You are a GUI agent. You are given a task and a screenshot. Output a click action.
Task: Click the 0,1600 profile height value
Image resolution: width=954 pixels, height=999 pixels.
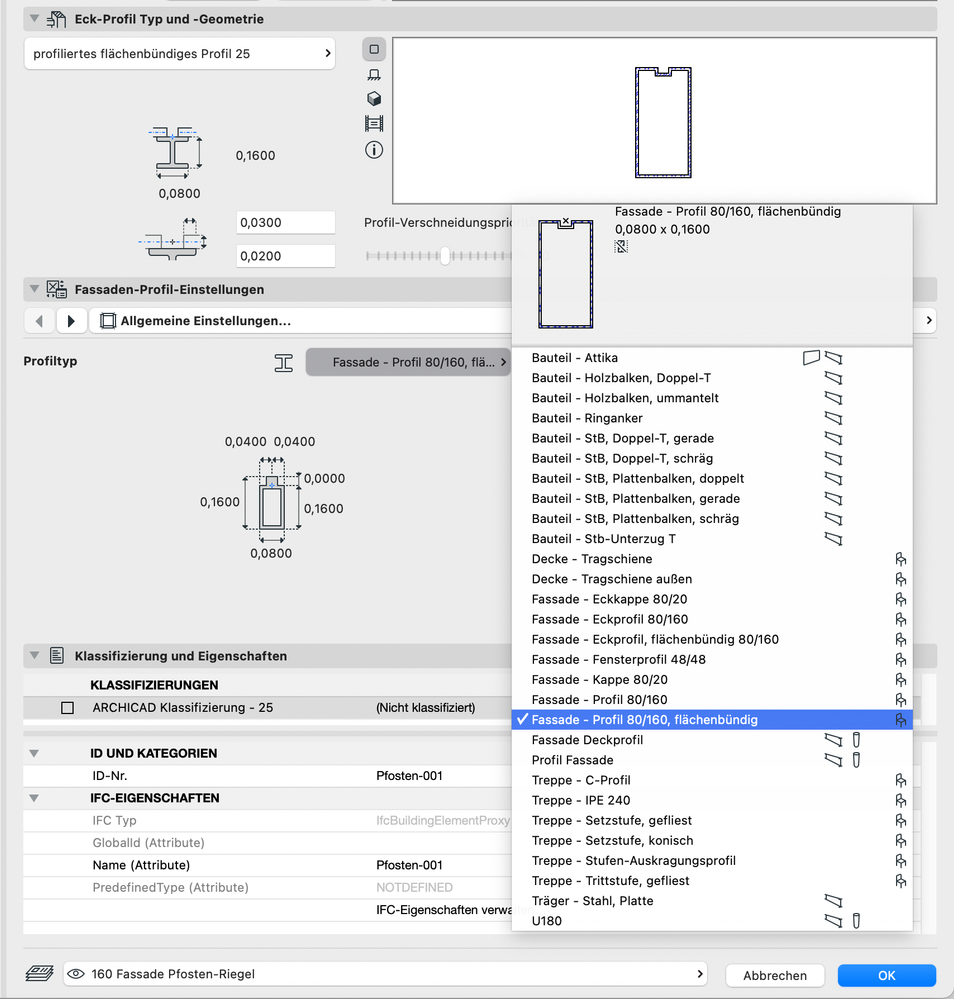pyautogui.click(x=256, y=155)
